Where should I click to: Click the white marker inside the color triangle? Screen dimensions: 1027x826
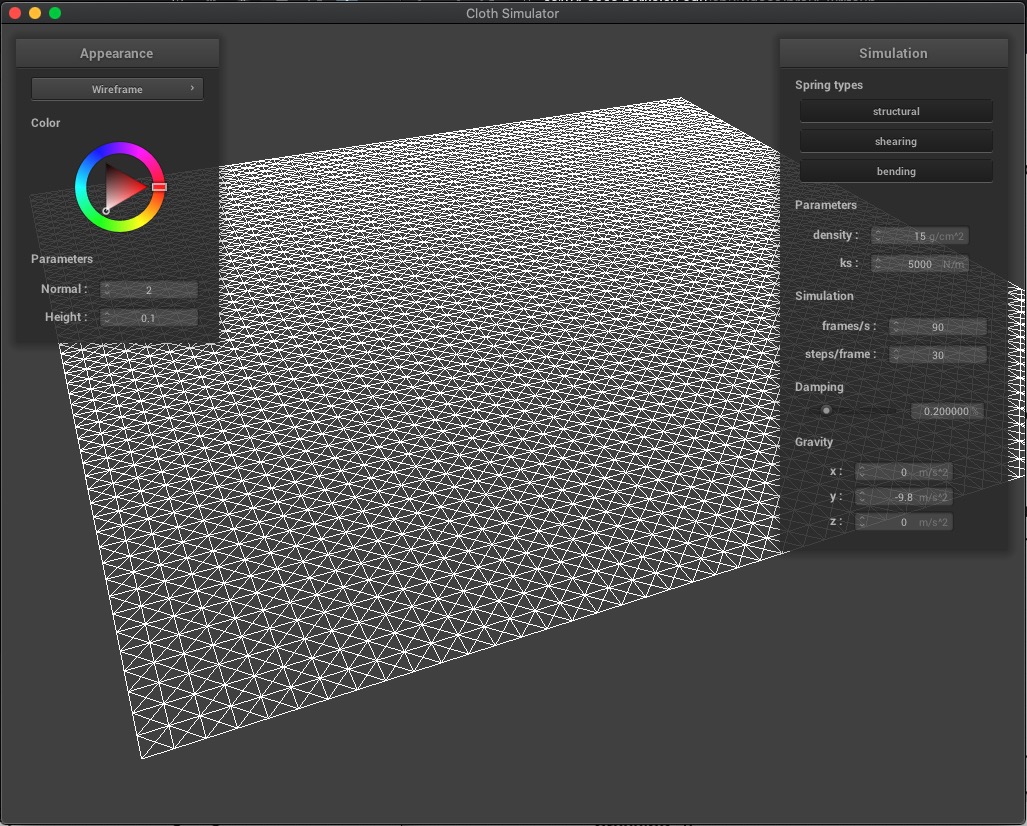coord(108,209)
